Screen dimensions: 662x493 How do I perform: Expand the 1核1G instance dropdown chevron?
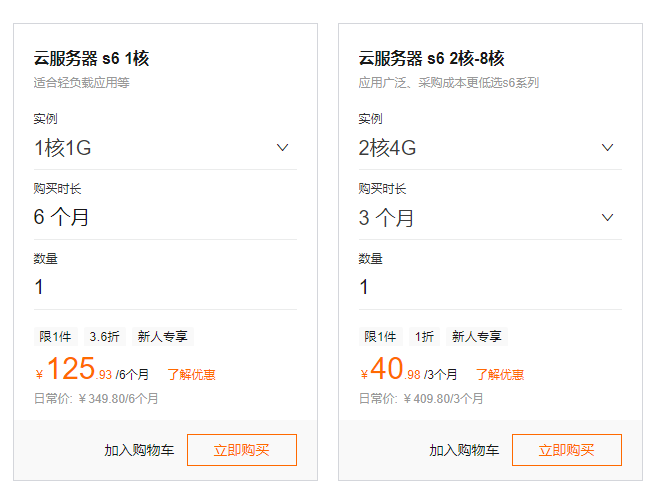[282, 148]
